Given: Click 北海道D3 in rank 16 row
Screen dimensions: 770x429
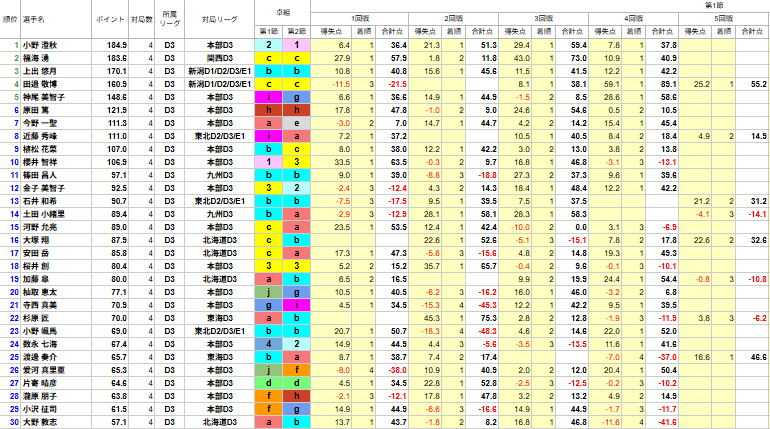Looking at the screenshot, I should click(220, 240).
